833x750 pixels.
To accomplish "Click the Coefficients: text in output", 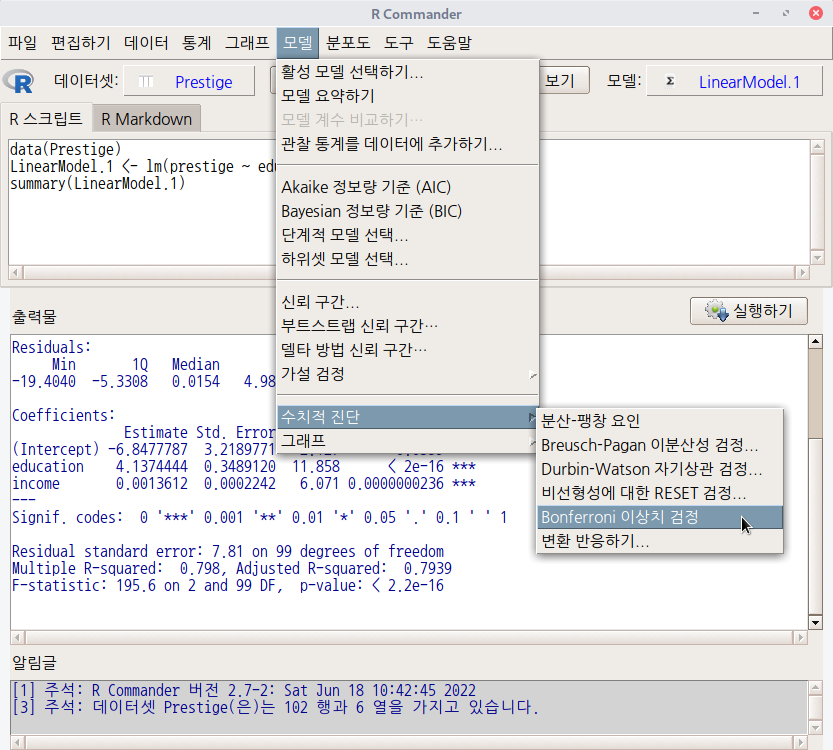I will click(63, 415).
